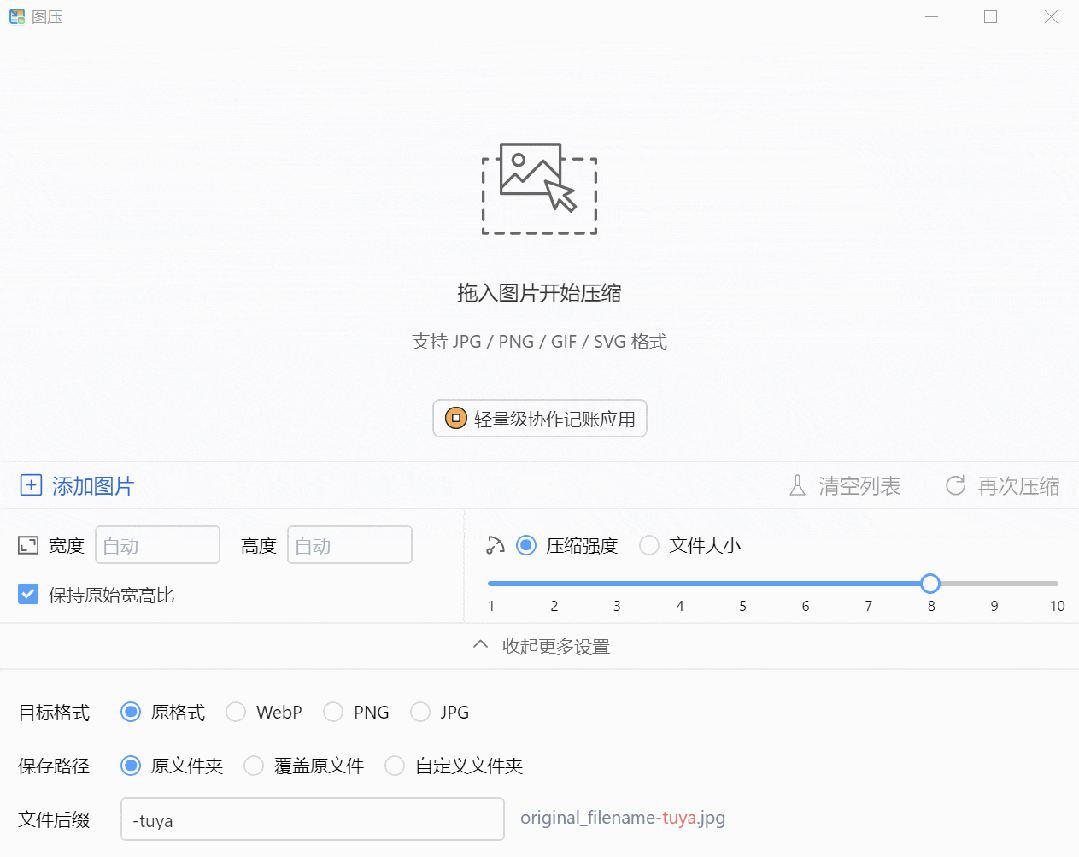Click the 支持 JPG / PNG / GIF / SVG 格式 text
Viewport: 1079px width, 857px height.
point(539,341)
